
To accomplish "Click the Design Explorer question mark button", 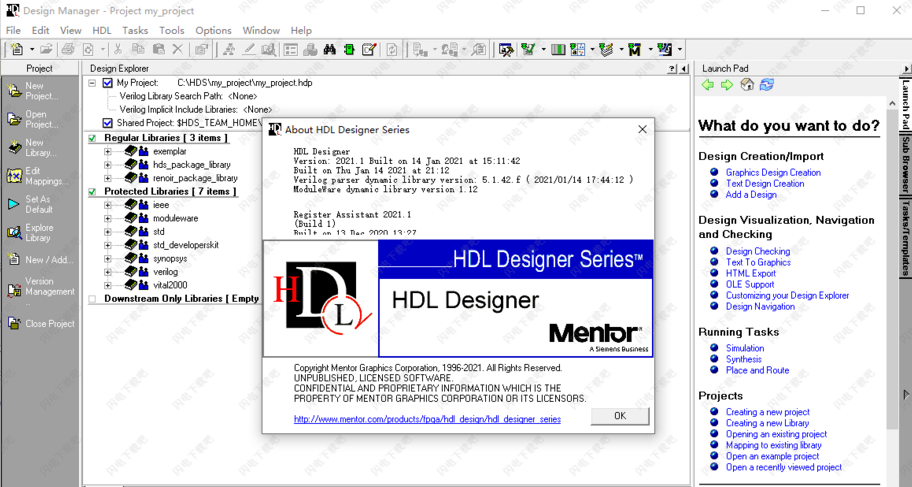I will pos(672,69).
